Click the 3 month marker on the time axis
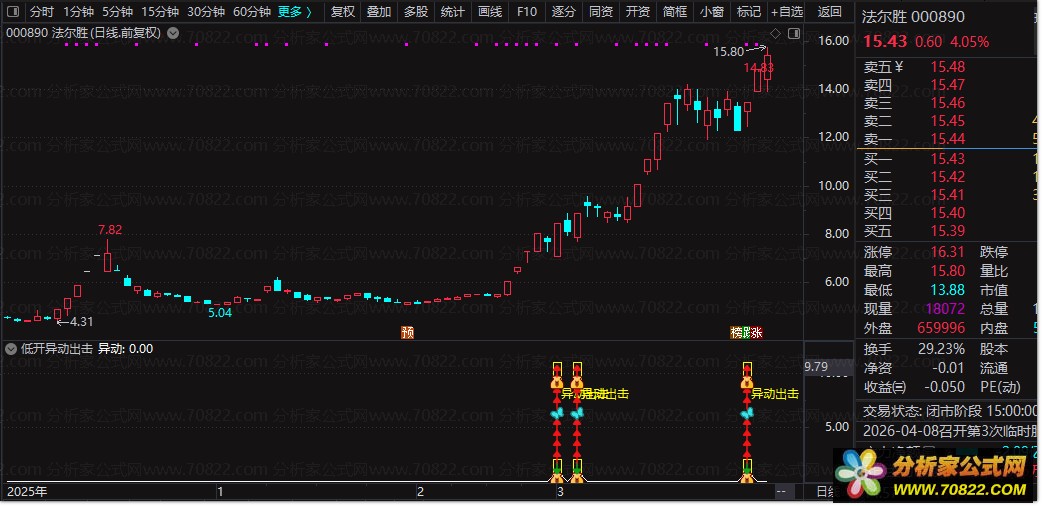The width and height of the screenshot is (1043, 506). pos(560,492)
